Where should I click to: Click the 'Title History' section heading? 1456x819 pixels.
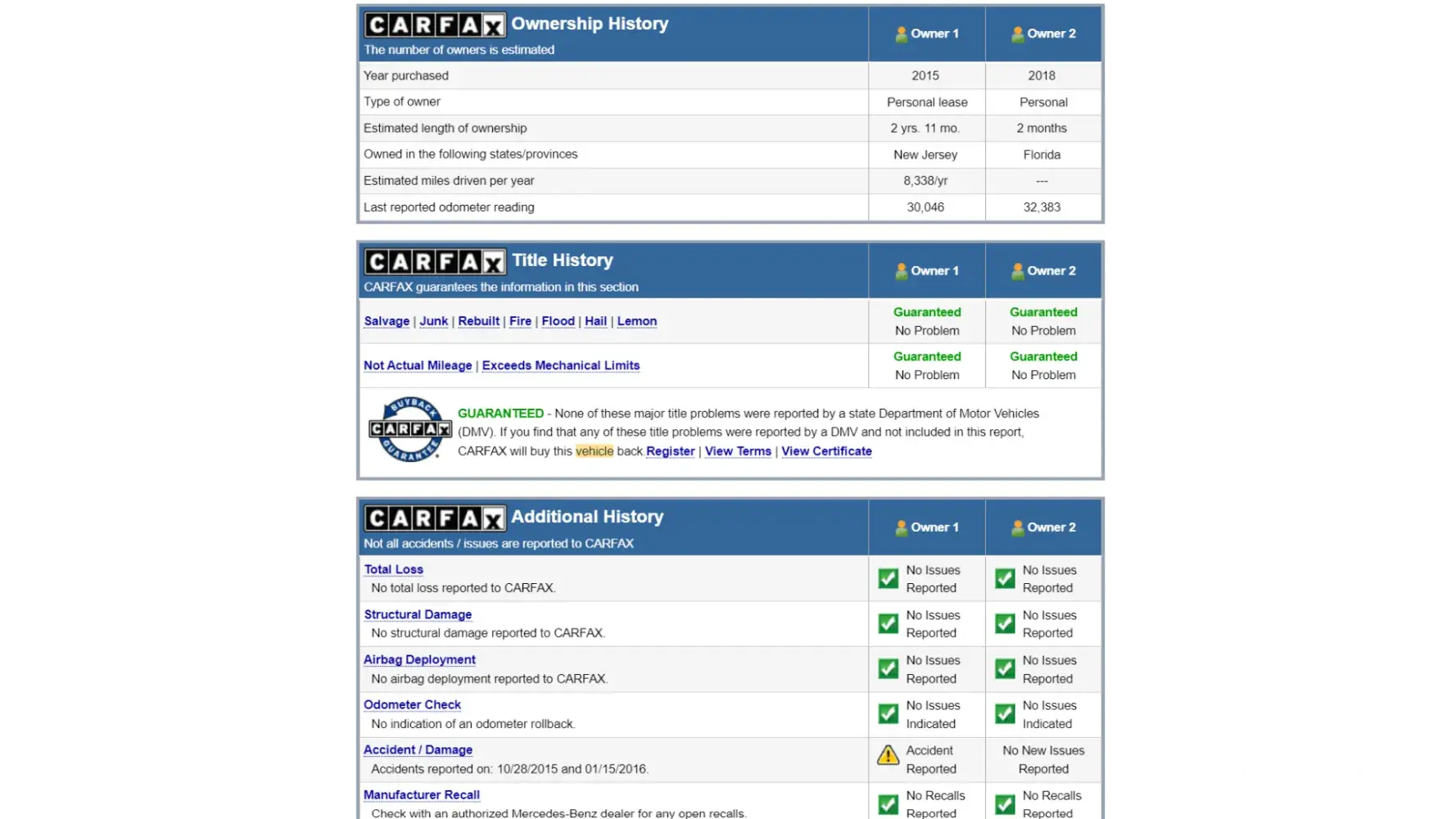coord(563,260)
